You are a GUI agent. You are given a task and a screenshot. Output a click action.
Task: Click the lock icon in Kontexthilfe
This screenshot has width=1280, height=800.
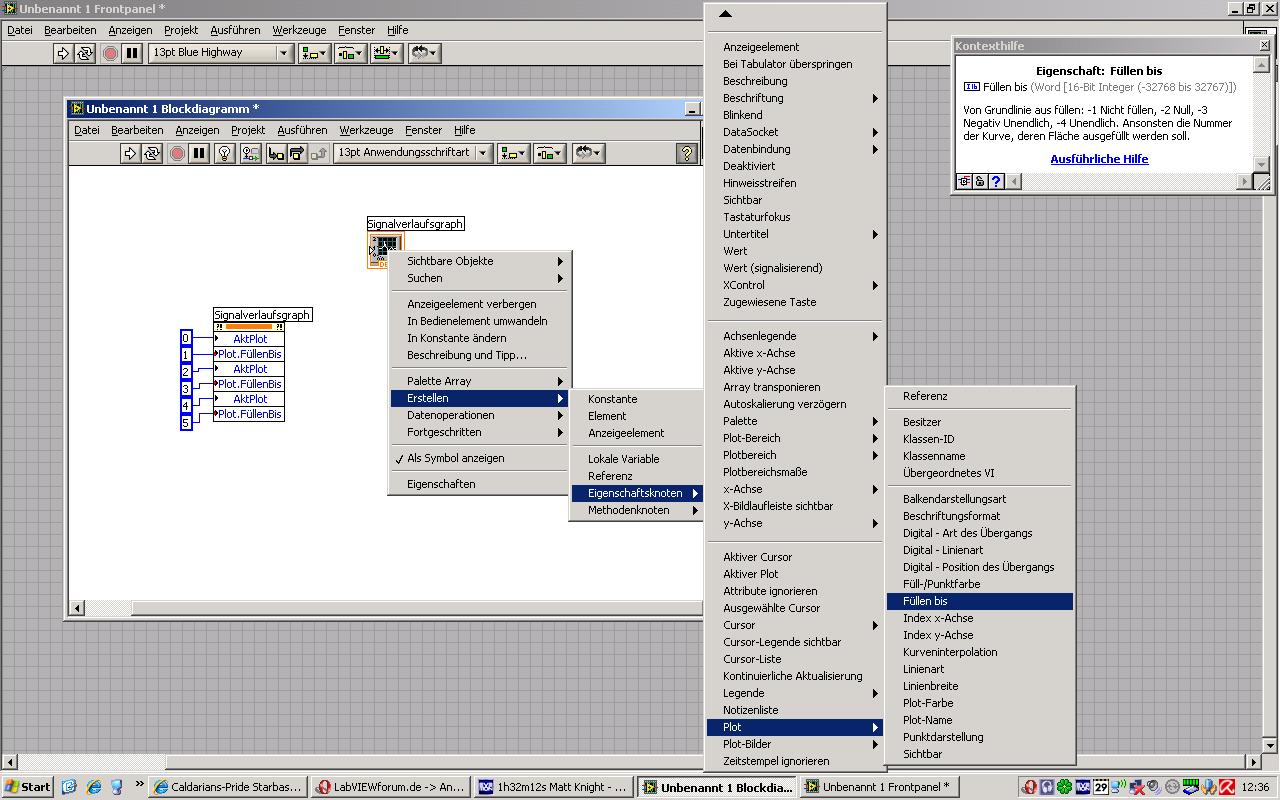point(980,181)
